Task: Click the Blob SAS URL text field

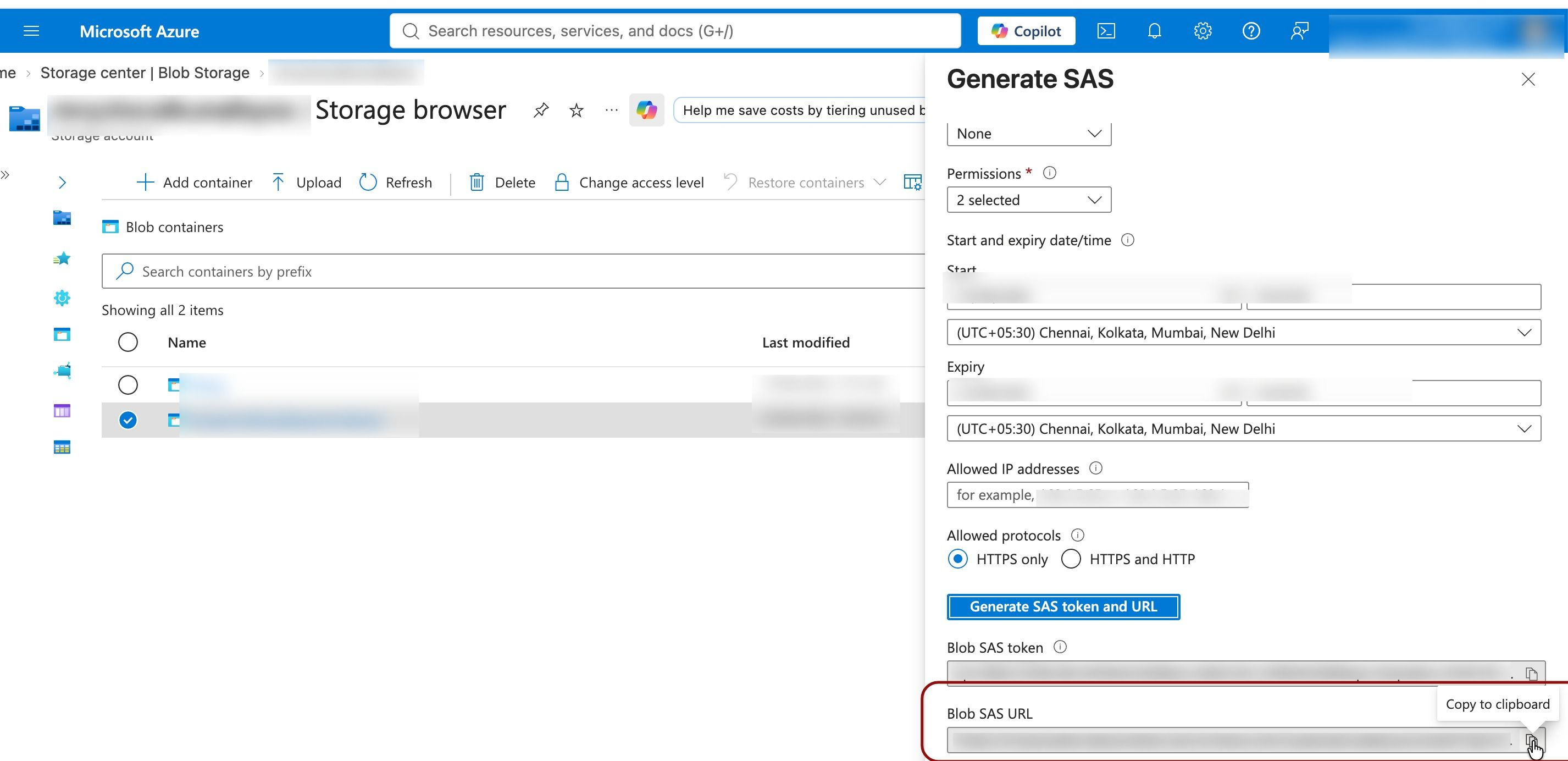Action: click(x=1234, y=741)
